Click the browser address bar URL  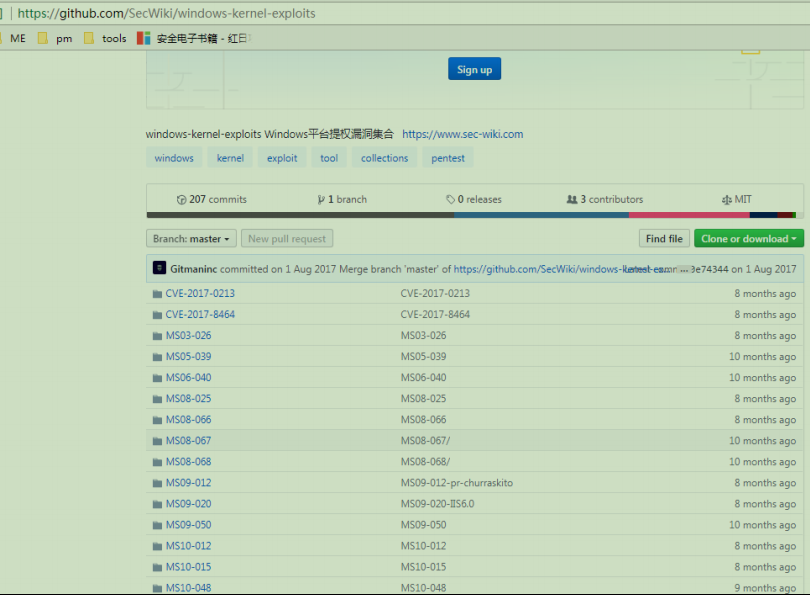(x=166, y=13)
